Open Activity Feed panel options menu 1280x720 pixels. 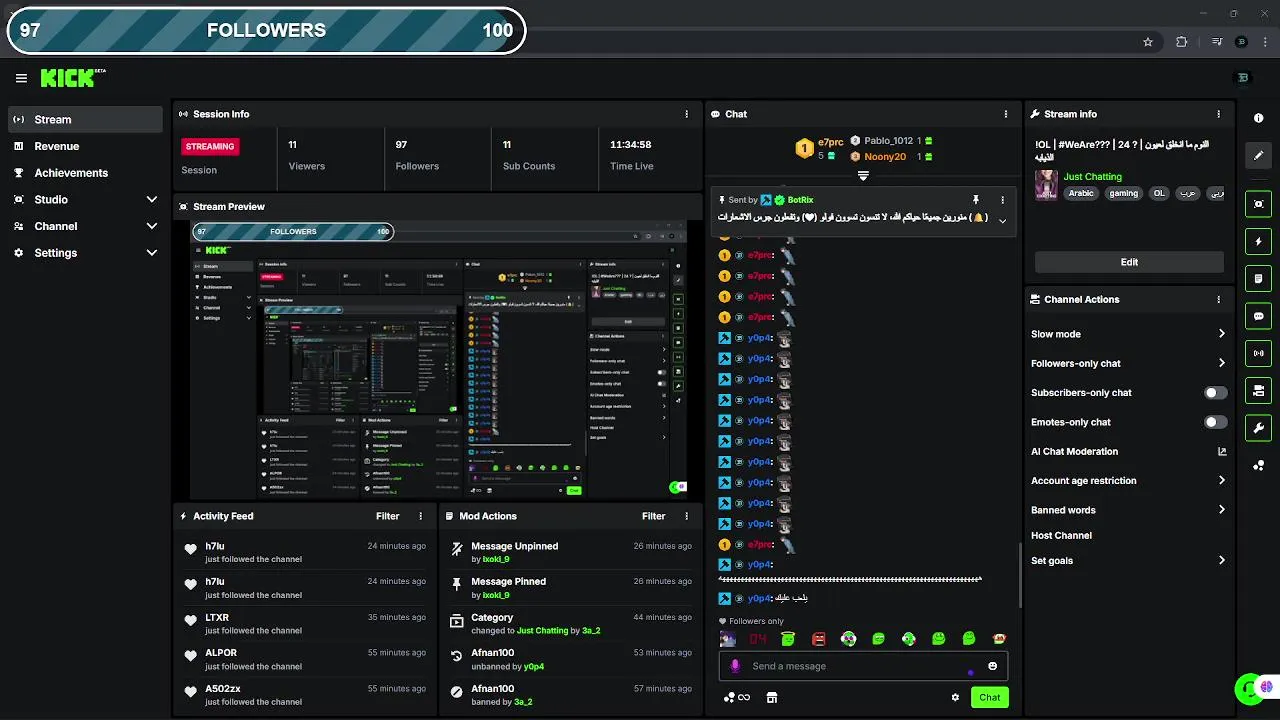click(420, 516)
